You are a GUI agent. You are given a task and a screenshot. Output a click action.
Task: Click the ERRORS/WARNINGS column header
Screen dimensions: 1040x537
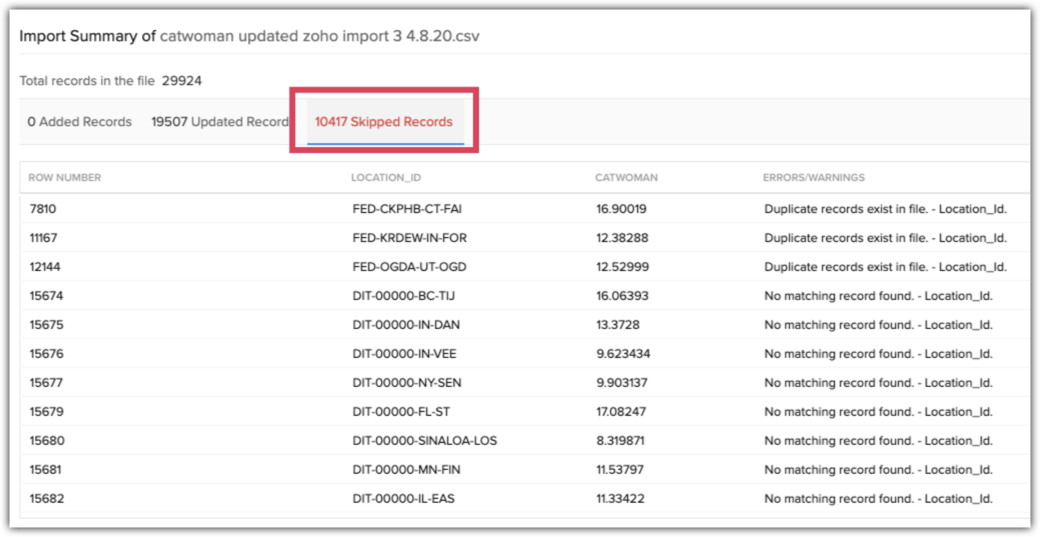coord(813,178)
